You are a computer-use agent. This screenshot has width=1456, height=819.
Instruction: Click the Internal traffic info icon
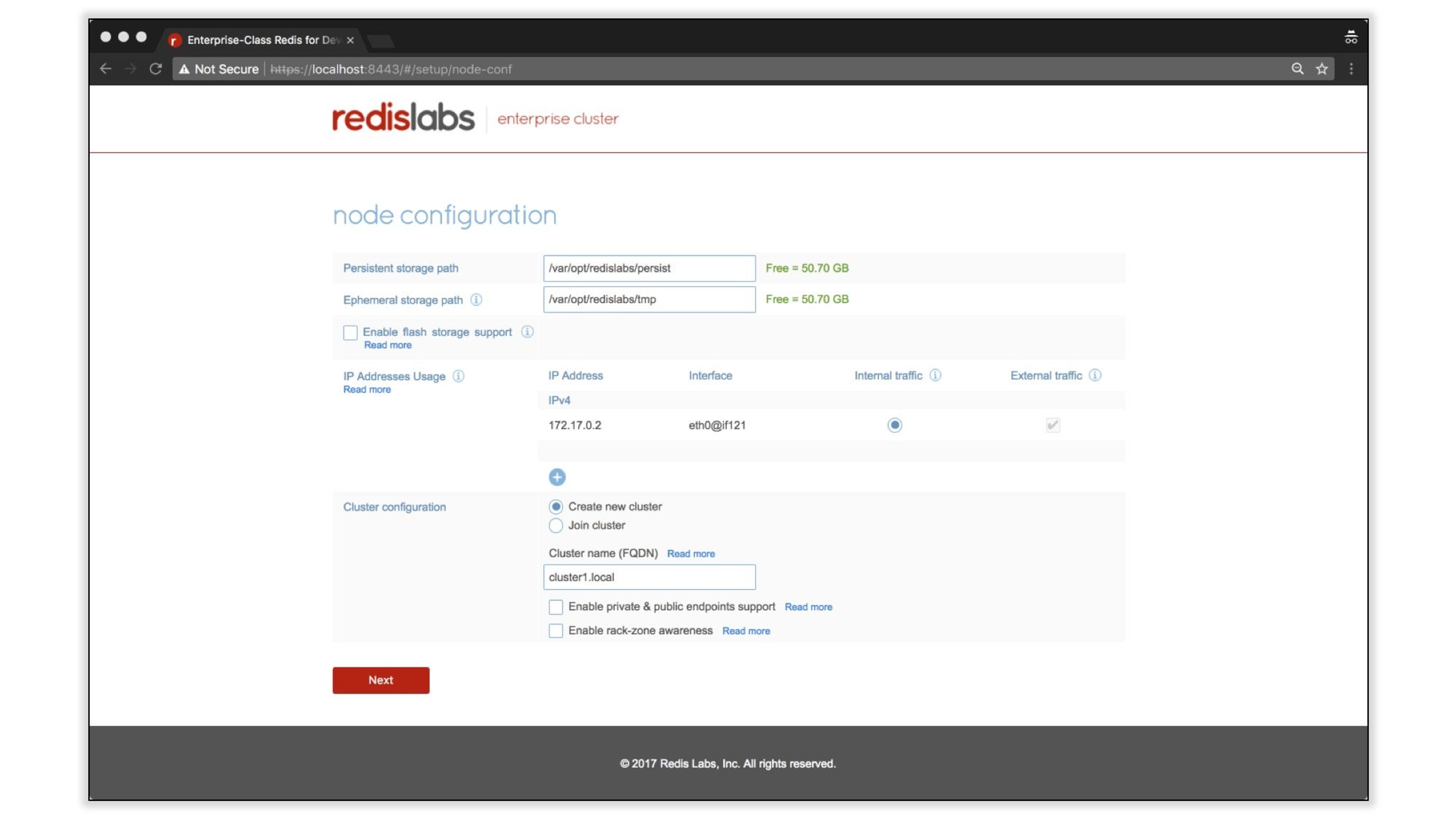click(935, 375)
